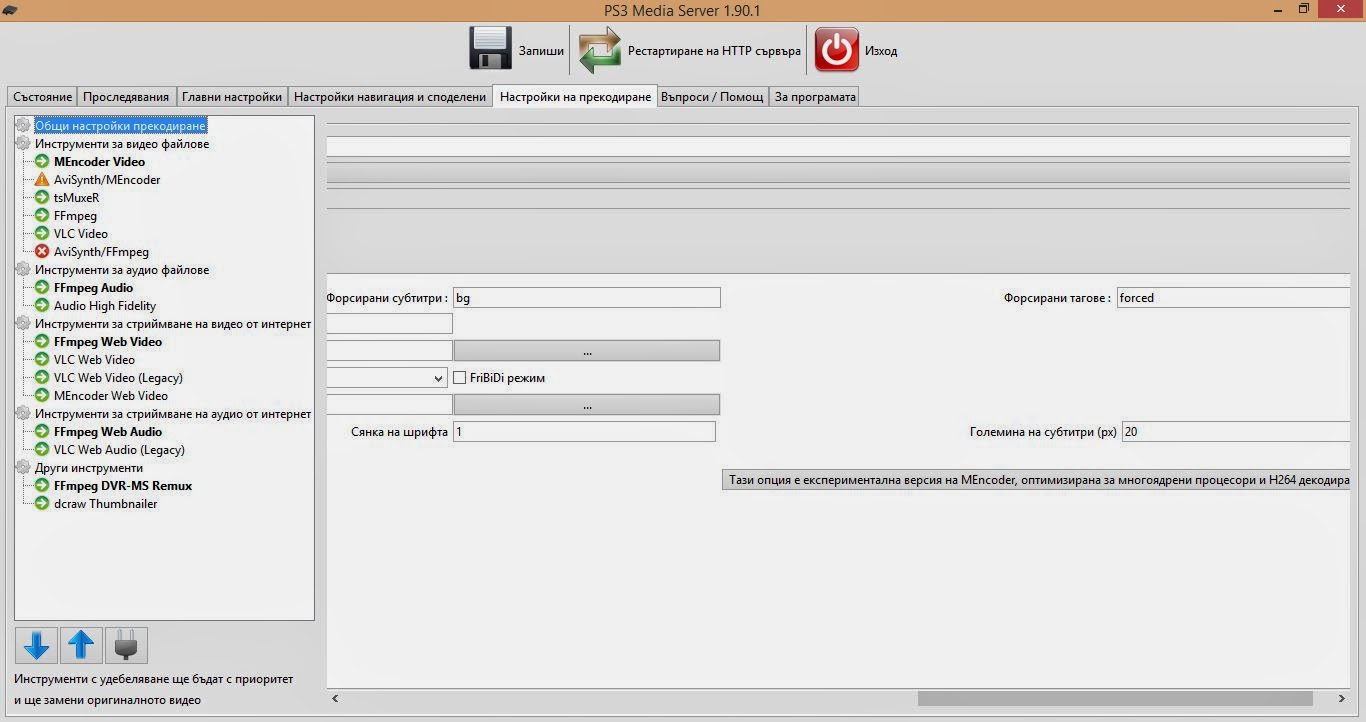Go to Настройки навигация и споделени tab
The width and height of the screenshot is (1366, 722).
[x=390, y=97]
